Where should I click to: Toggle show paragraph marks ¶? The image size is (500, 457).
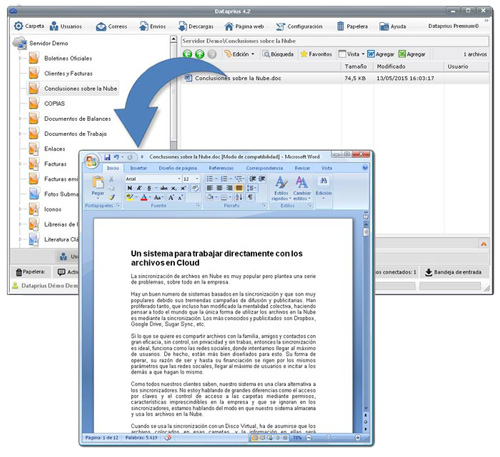tap(250, 197)
